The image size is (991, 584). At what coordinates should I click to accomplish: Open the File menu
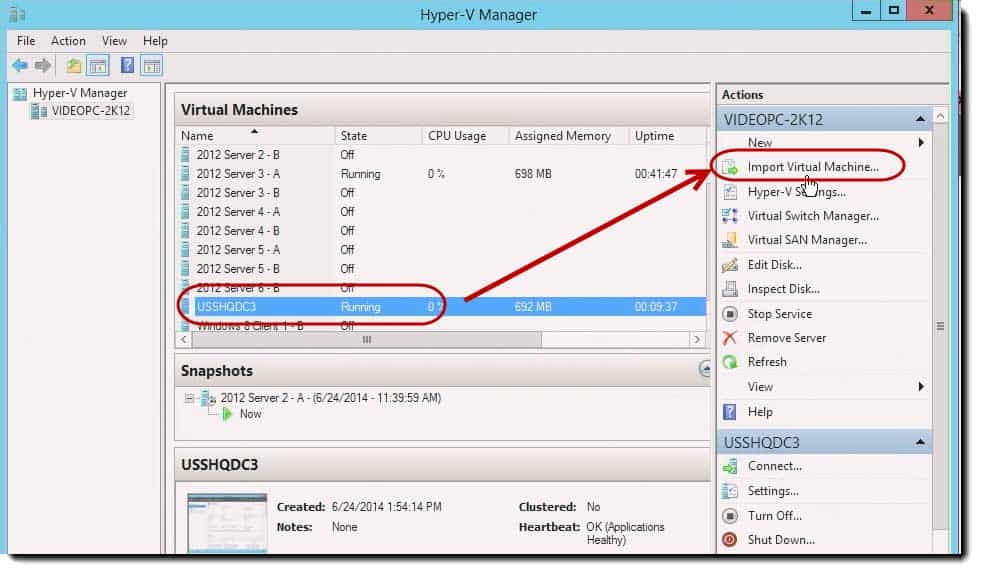[x=26, y=41]
